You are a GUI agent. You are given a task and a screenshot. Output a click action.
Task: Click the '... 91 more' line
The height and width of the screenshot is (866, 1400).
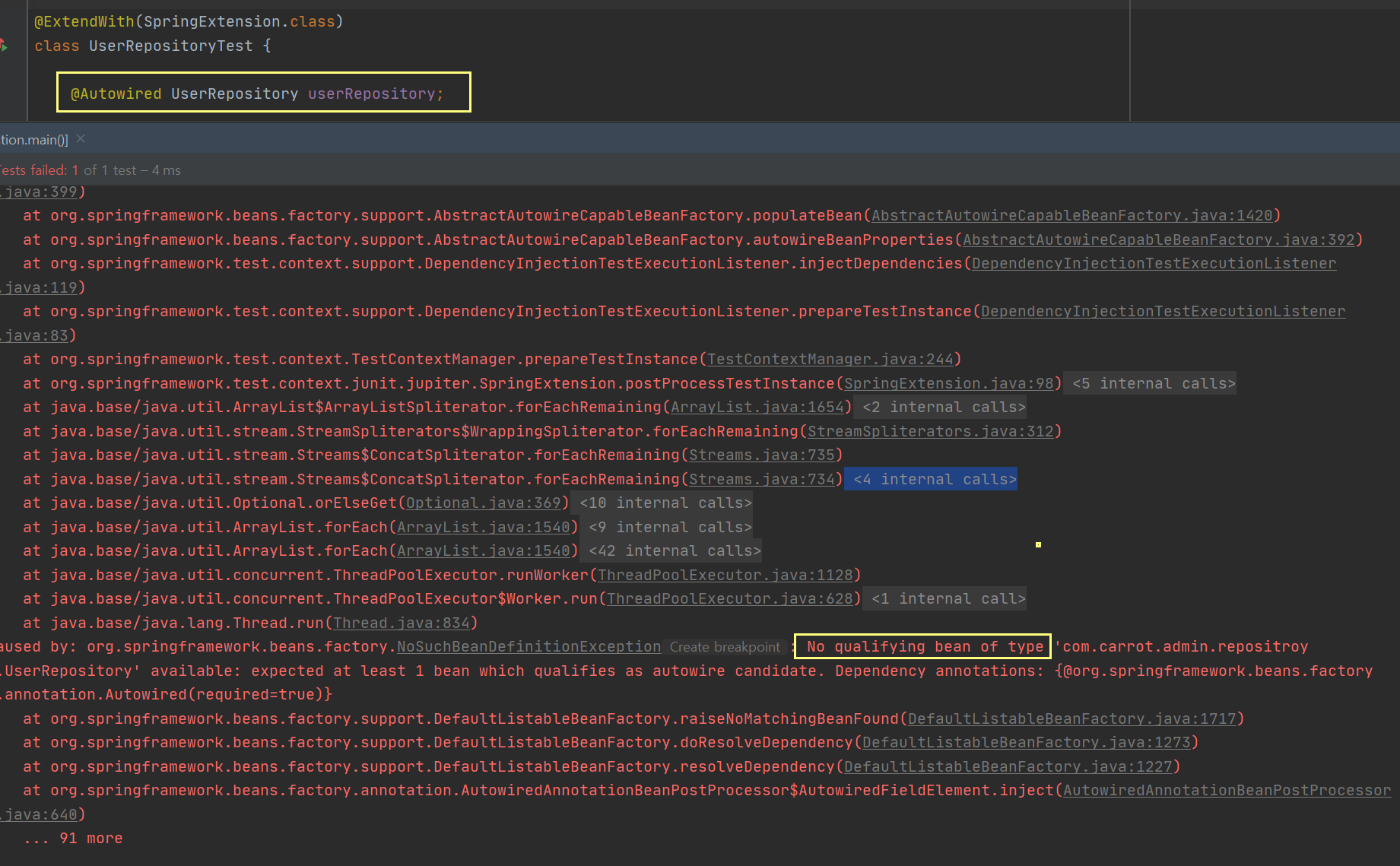pos(73,839)
